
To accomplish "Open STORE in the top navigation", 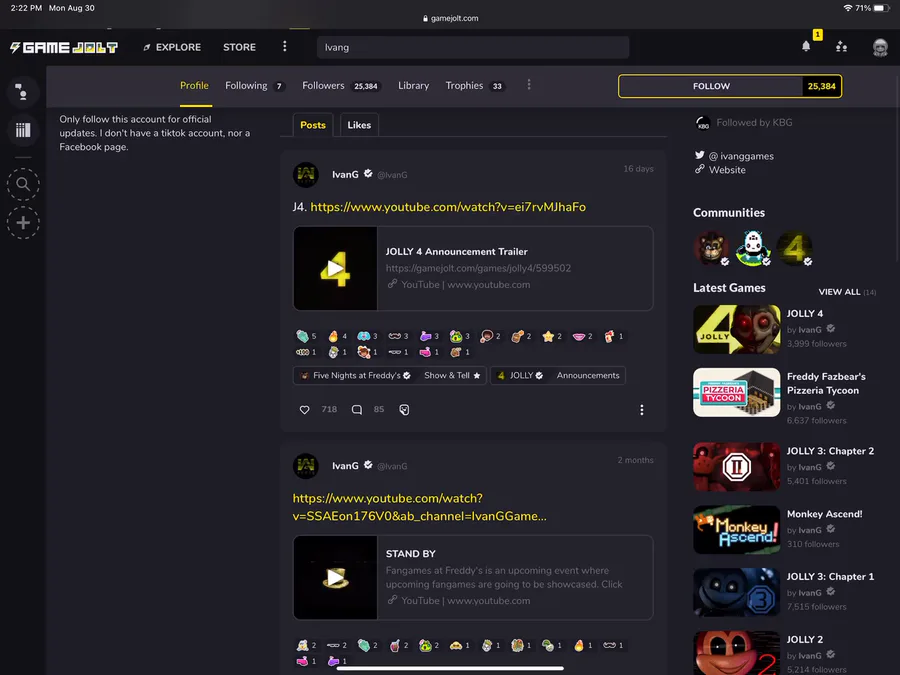I will 239,47.
